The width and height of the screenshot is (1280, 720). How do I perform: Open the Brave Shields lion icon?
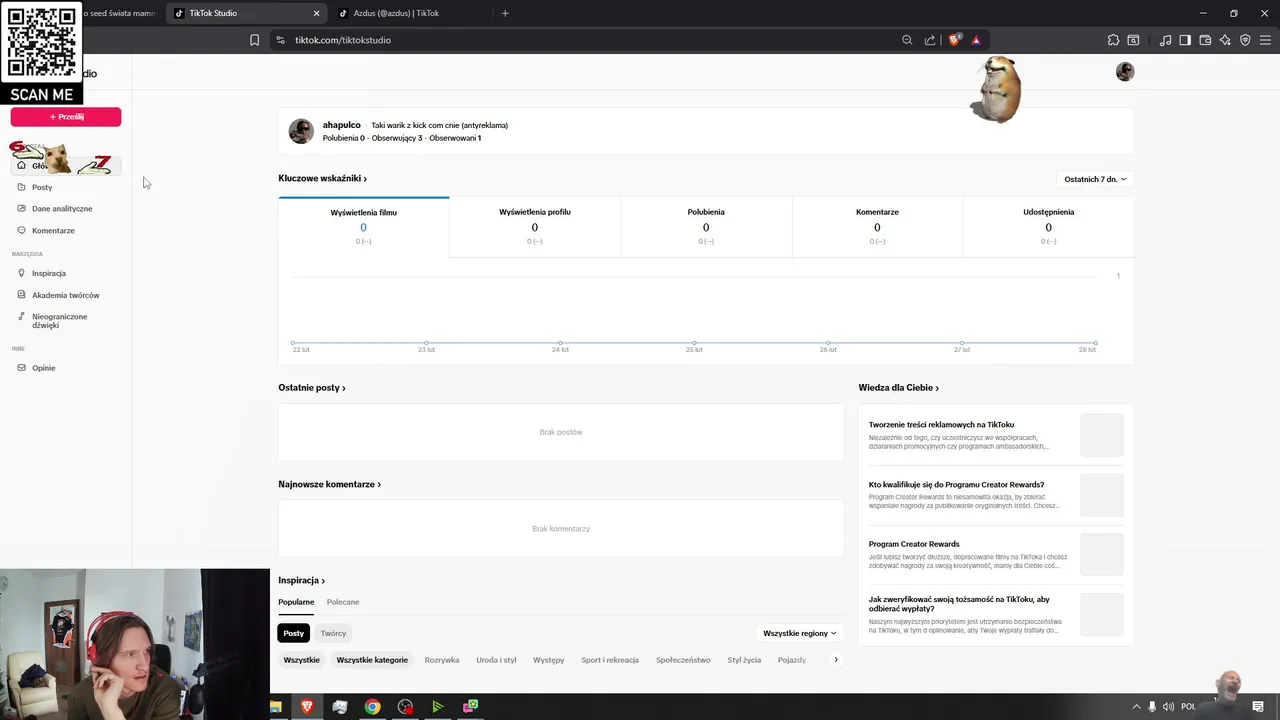(x=954, y=40)
